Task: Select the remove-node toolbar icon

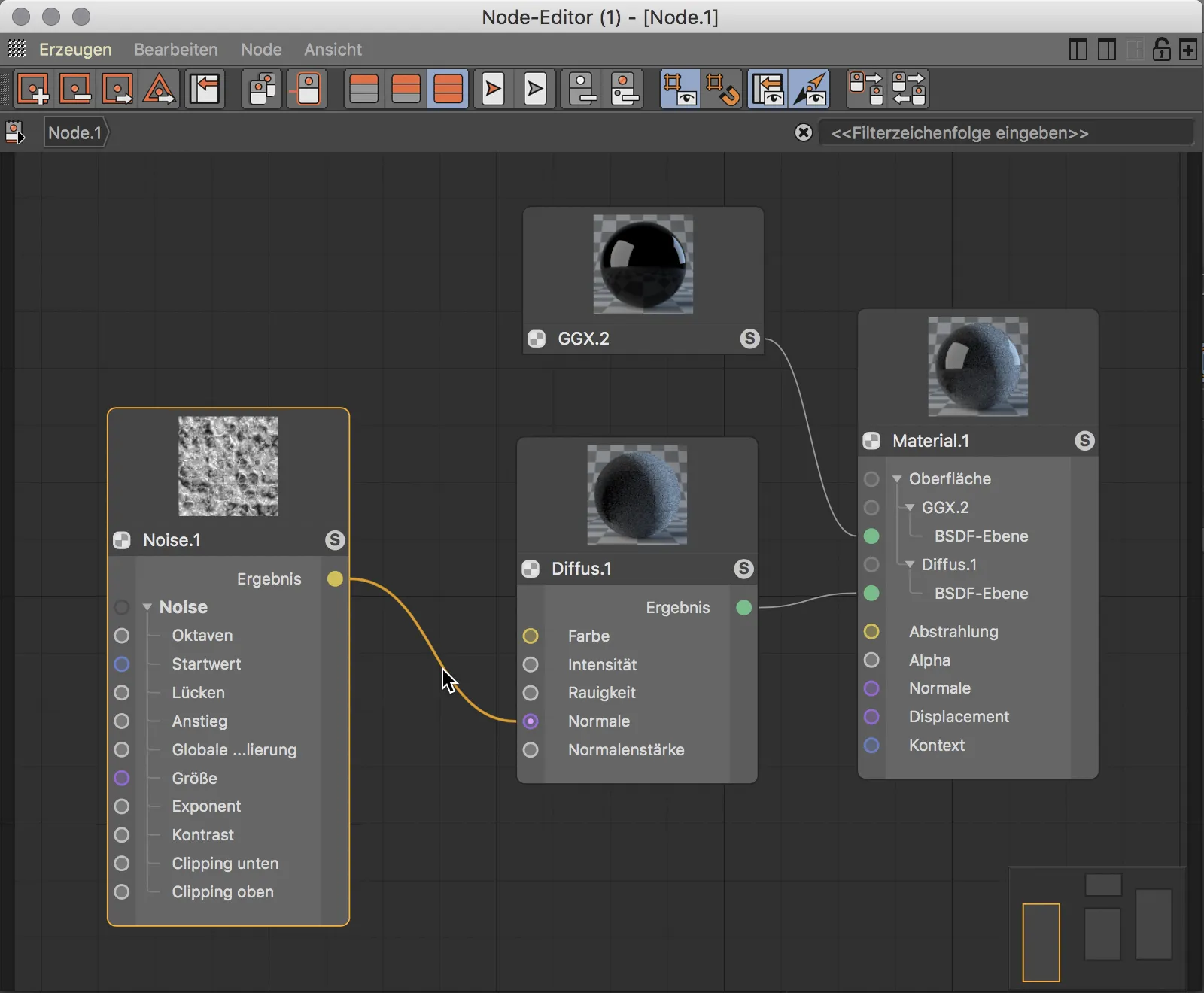Action: point(75,88)
